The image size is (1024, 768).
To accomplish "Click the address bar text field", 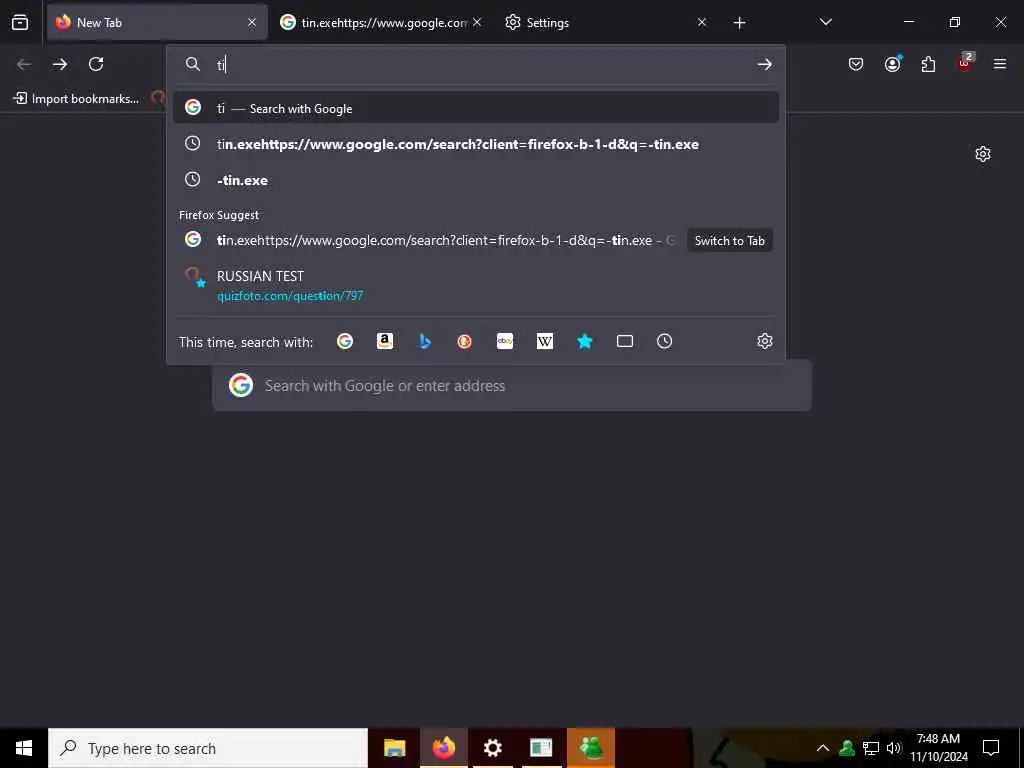I will click(x=483, y=64).
